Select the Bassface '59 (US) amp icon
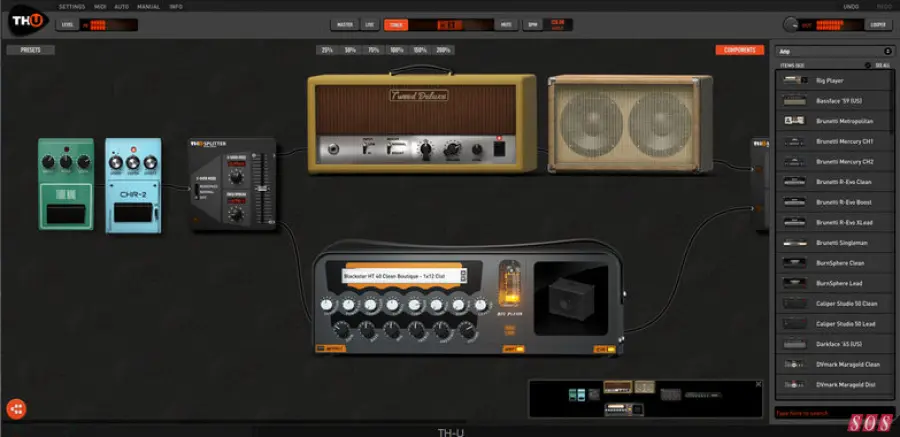 [x=795, y=100]
